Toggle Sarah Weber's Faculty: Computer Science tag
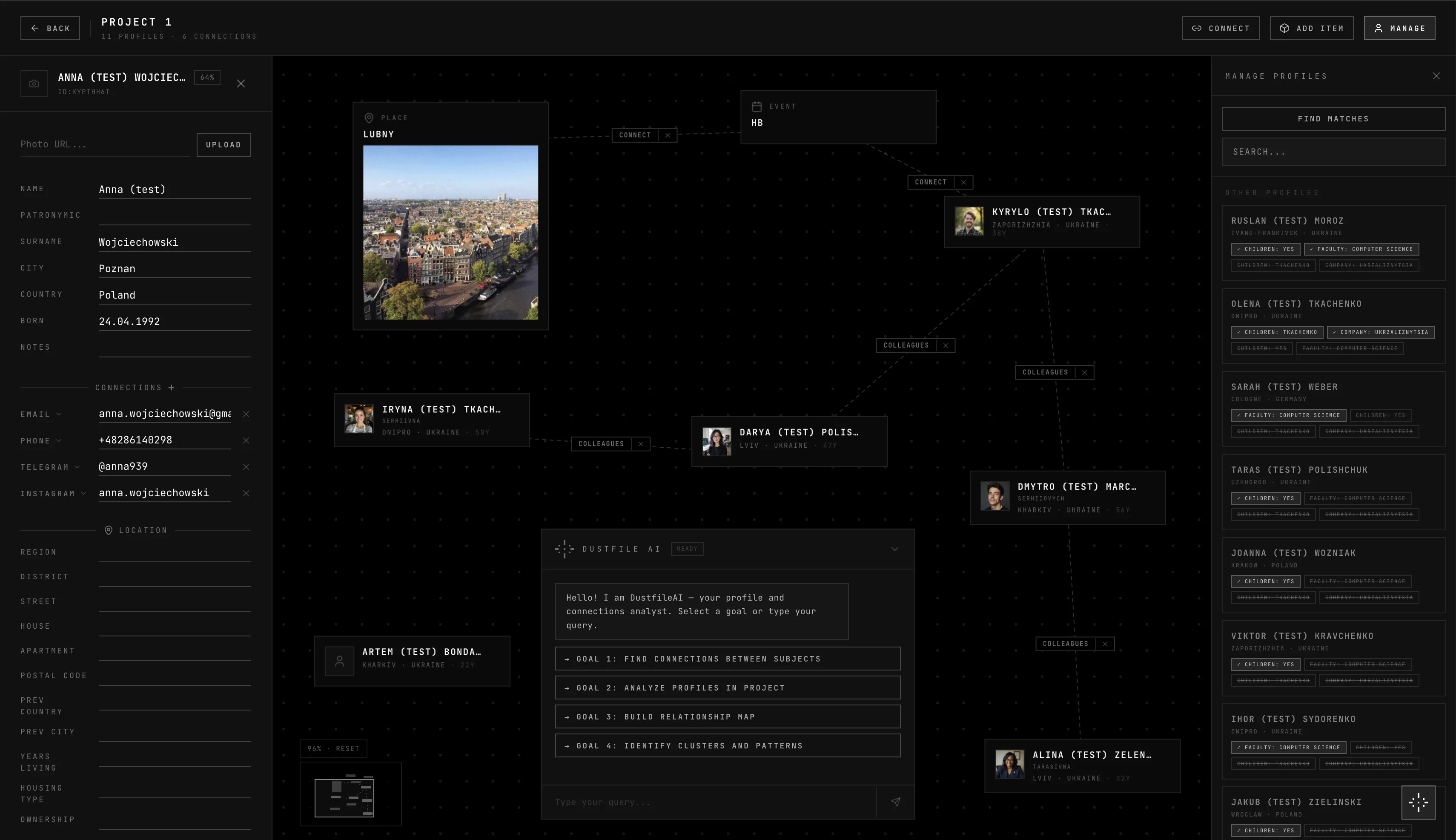The height and width of the screenshot is (840, 1456). (x=1289, y=415)
